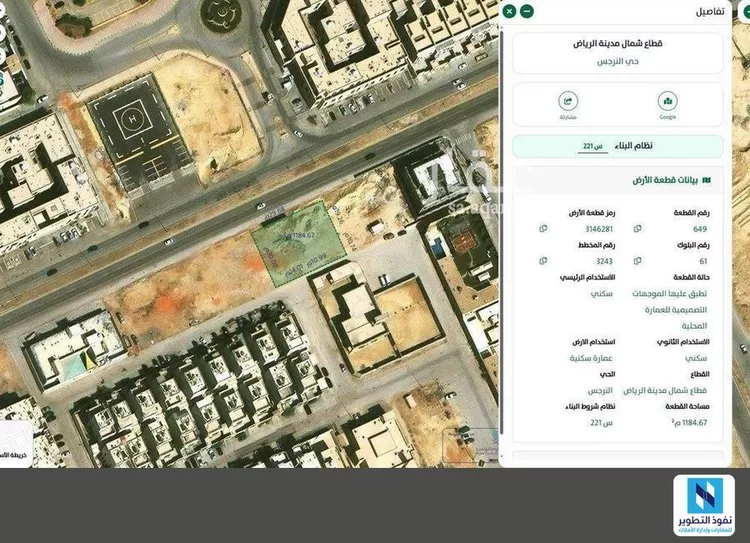Open the basemap switcher thumbnail
Image resolution: width=750 pixels, height=543 pixels.
pyautogui.click(x=15, y=444)
